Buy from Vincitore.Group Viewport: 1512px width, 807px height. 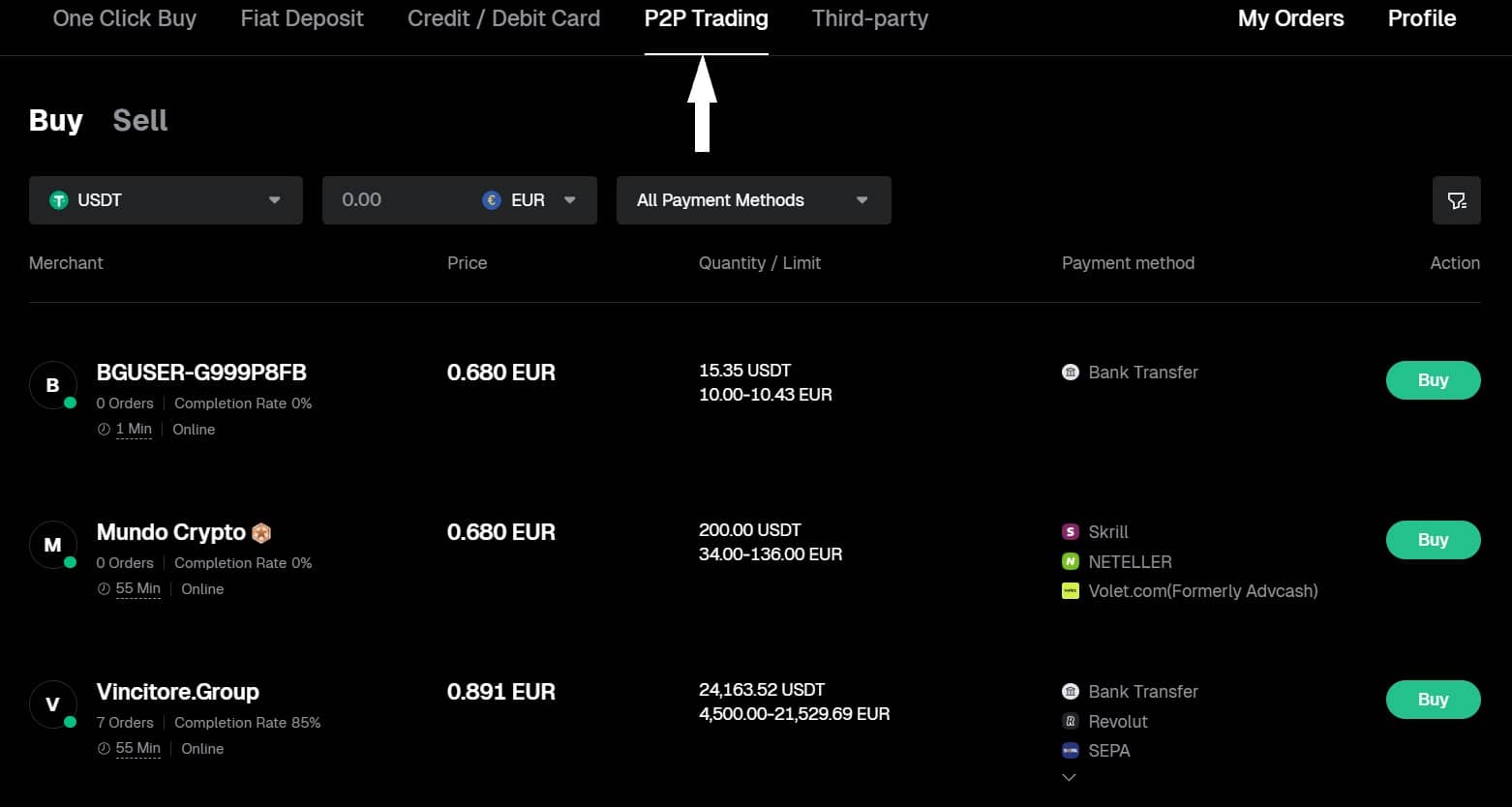coord(1434,700)
